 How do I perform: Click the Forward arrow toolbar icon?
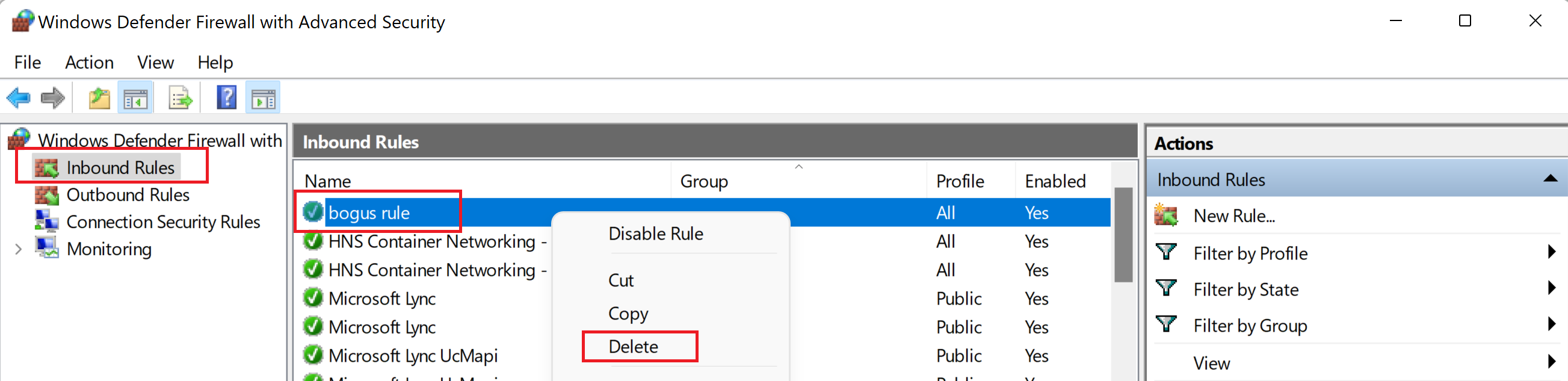coord(53,98)
